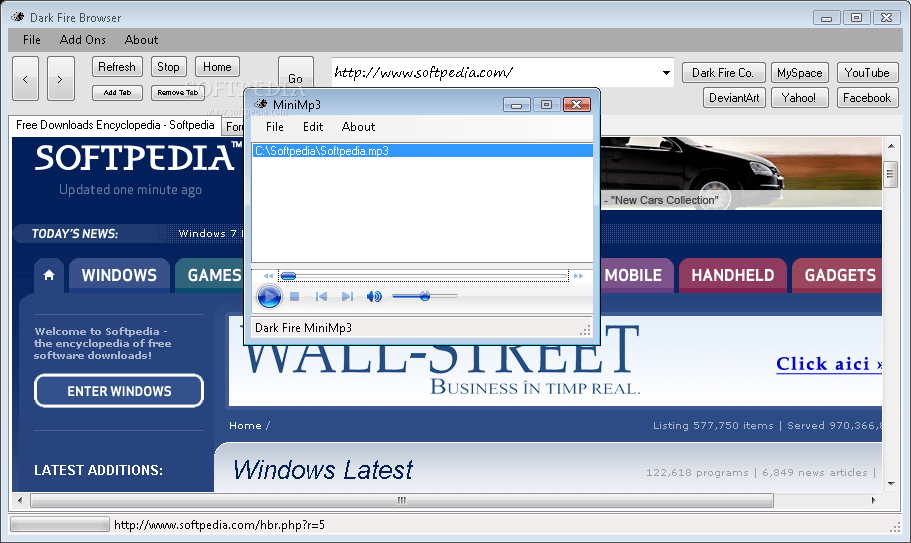Click the MiniMp3 stop button

295,297
